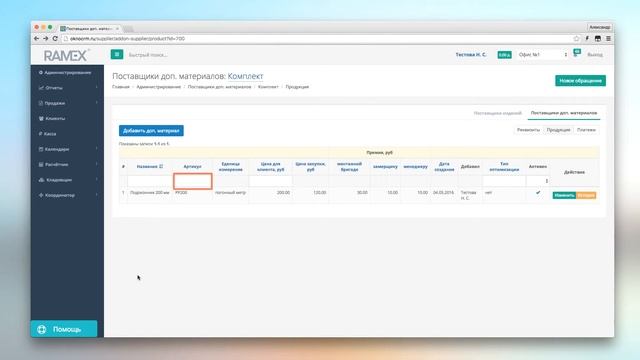Expand the Продажи chevron arrow
640x360 pixels.
coord(97,103)
